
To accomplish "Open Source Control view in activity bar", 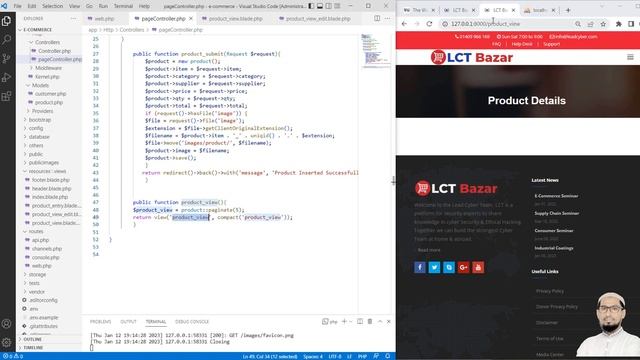I will (x=7, y=58).
